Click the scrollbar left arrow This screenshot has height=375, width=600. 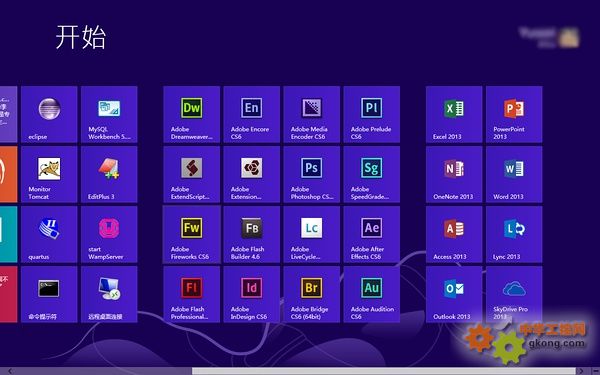10,371
